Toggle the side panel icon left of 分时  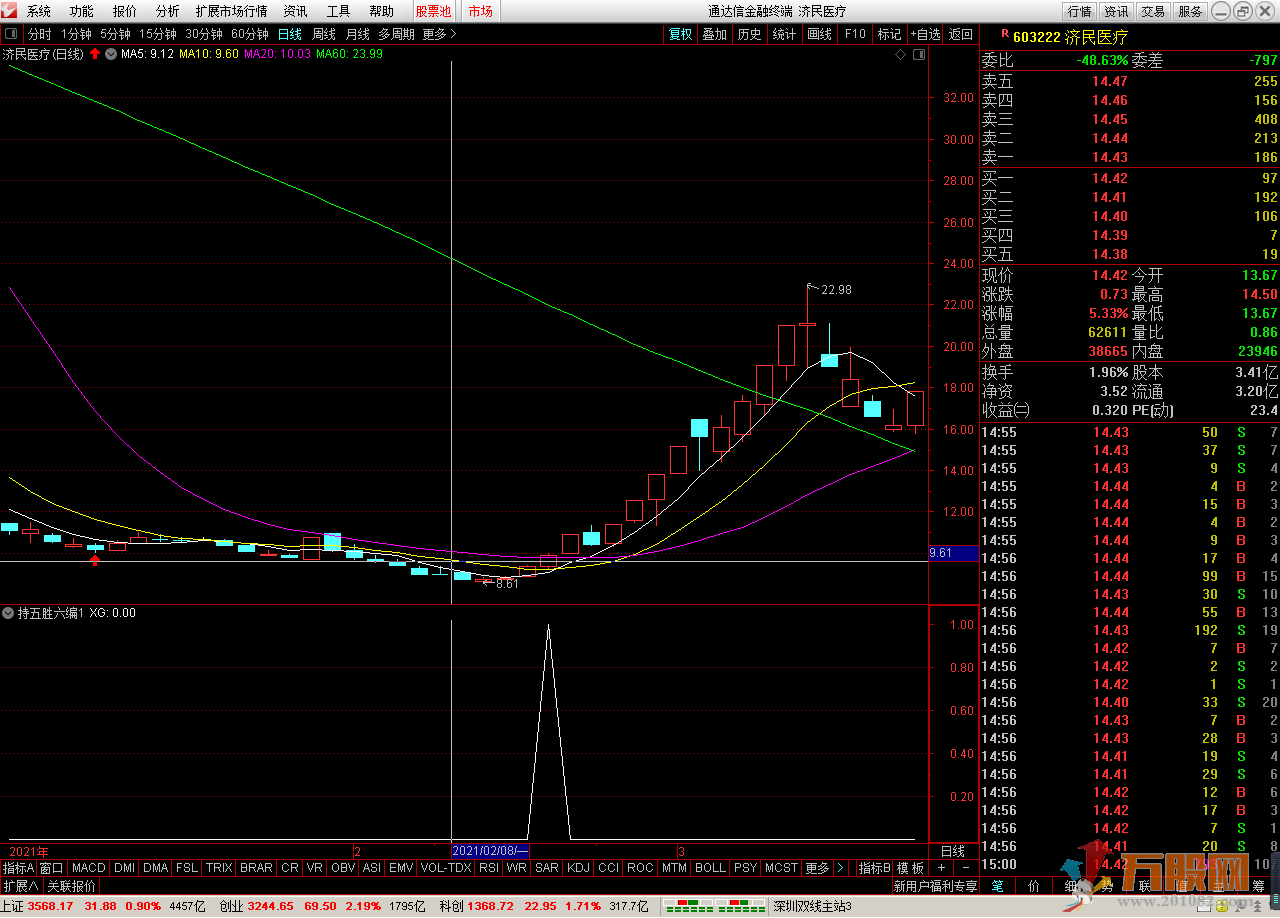[x=11, y=34]
